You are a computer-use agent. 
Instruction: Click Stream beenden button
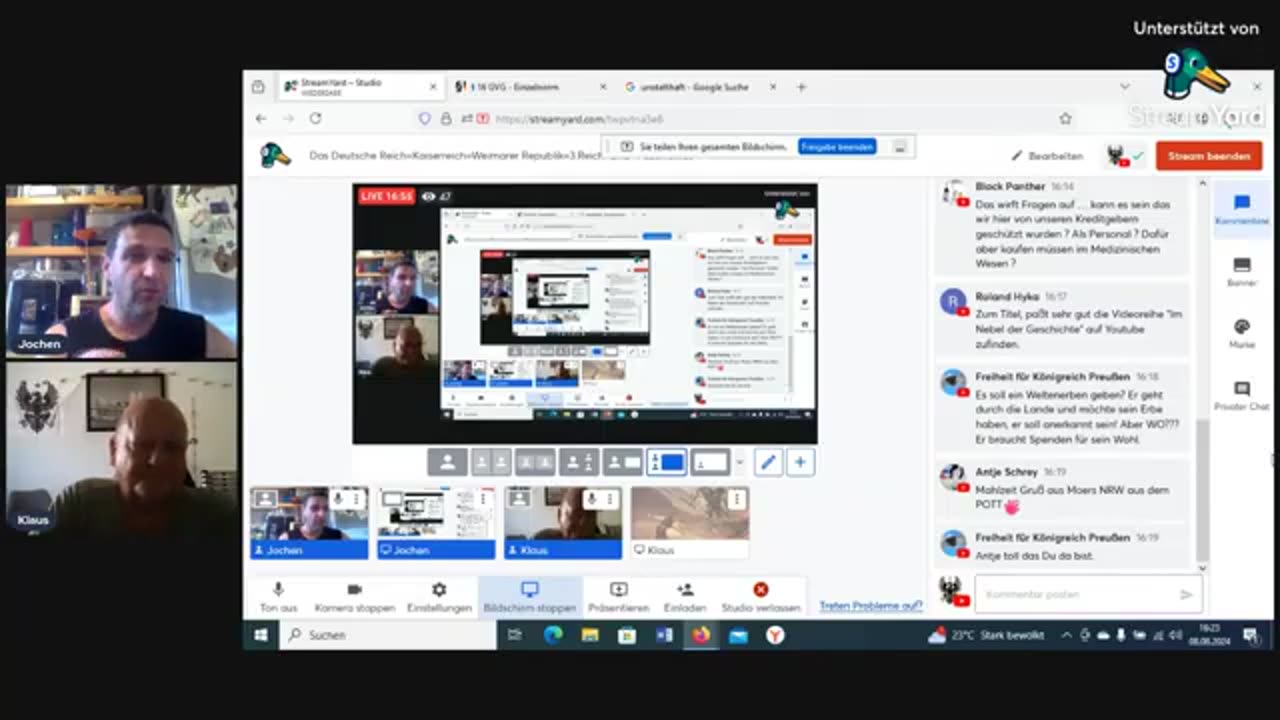[1209, 156]
